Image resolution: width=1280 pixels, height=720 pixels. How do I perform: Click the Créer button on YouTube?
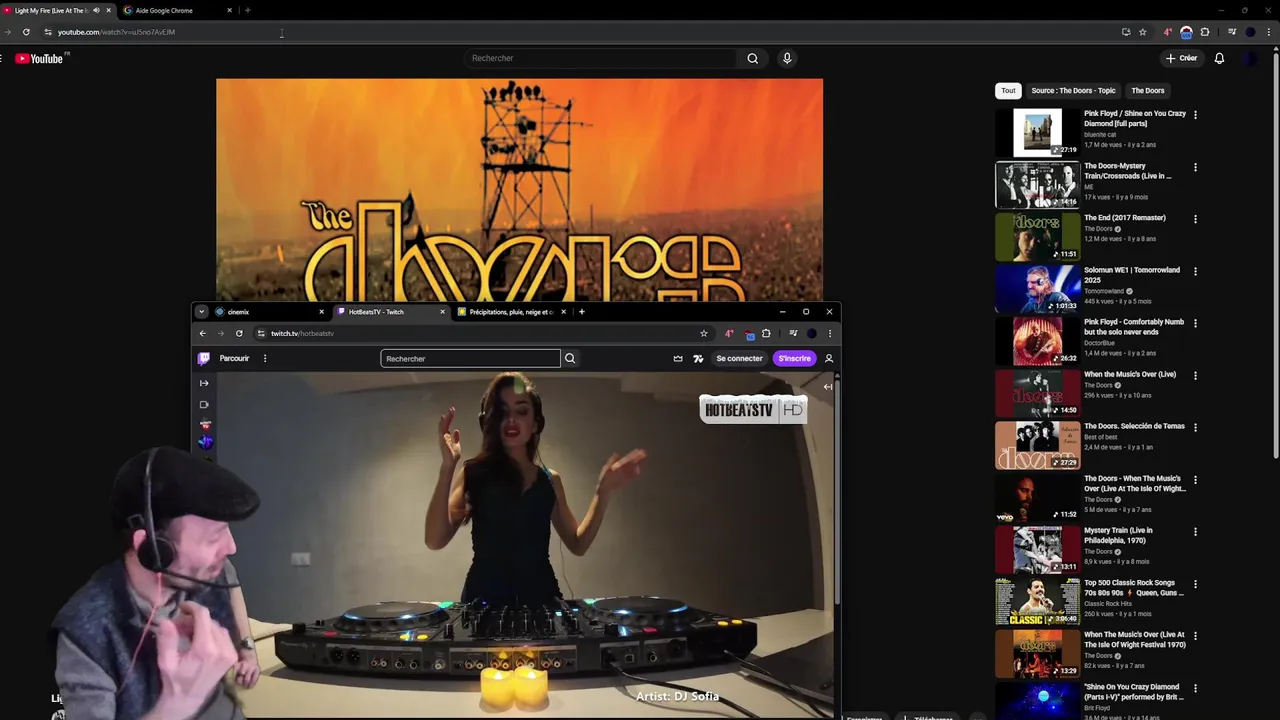coord(1181,58)
